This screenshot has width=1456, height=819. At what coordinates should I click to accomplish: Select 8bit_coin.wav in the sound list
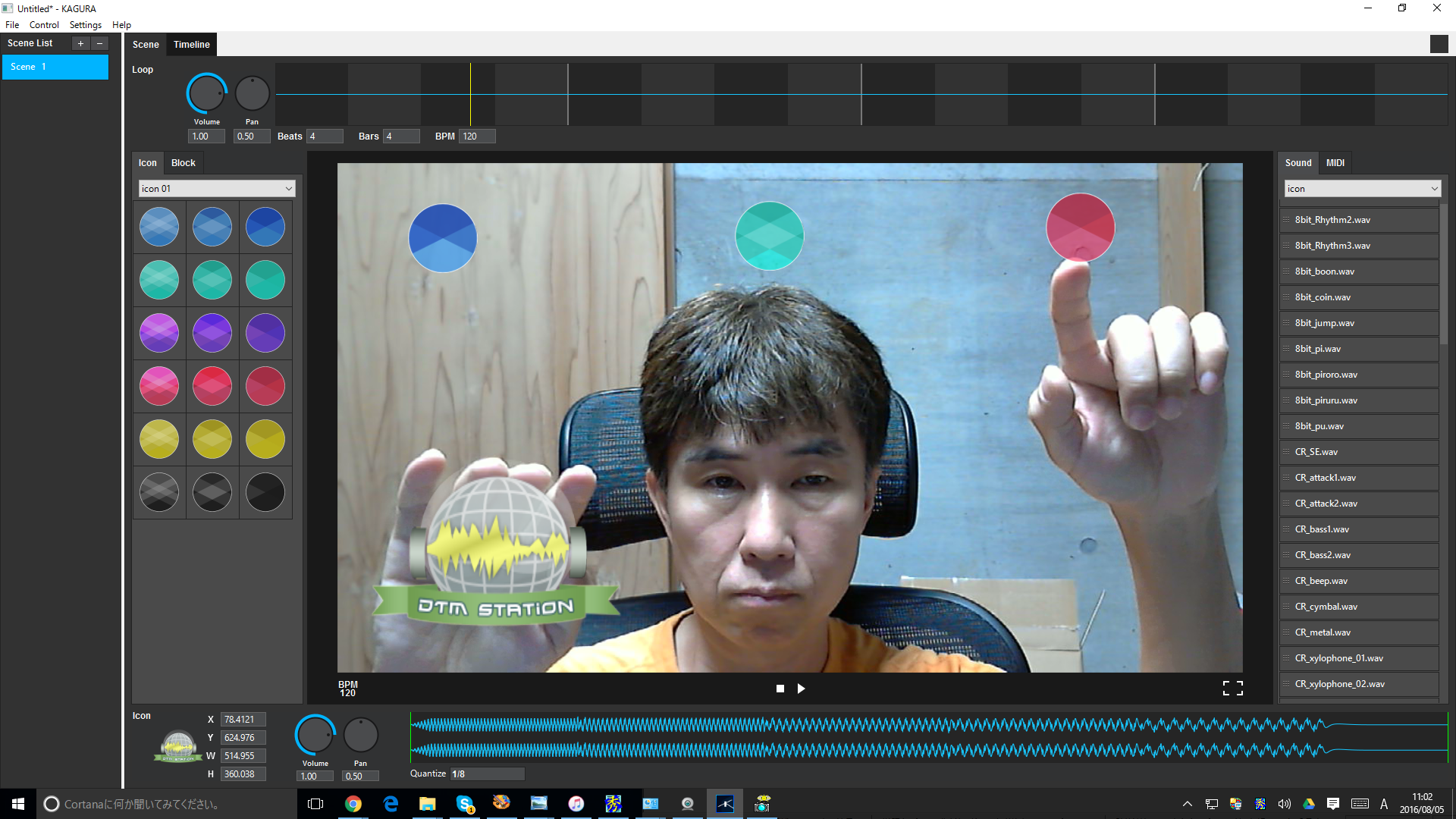click(1359, 297)
